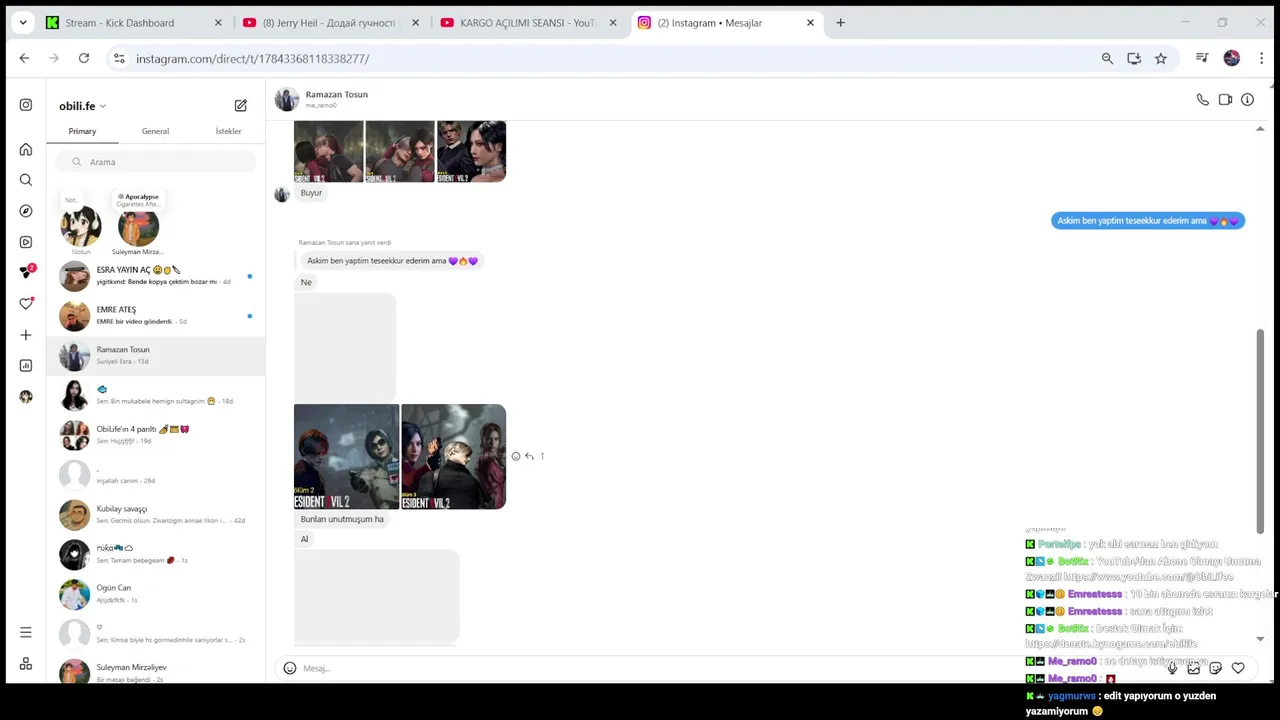This screenshot has height=720, width=1280.
Task: Start a video call with Ramazan Tosun
Action: point(1225,100)
